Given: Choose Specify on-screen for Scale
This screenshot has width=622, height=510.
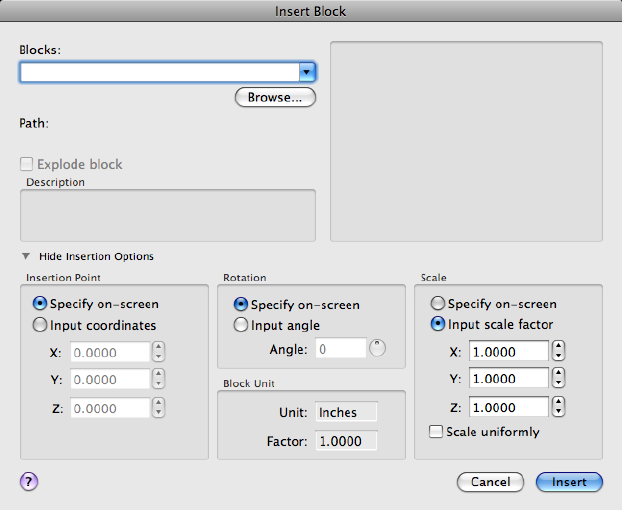Looking at the screenshot, I should pyautogui.click(x=437, y=304).
